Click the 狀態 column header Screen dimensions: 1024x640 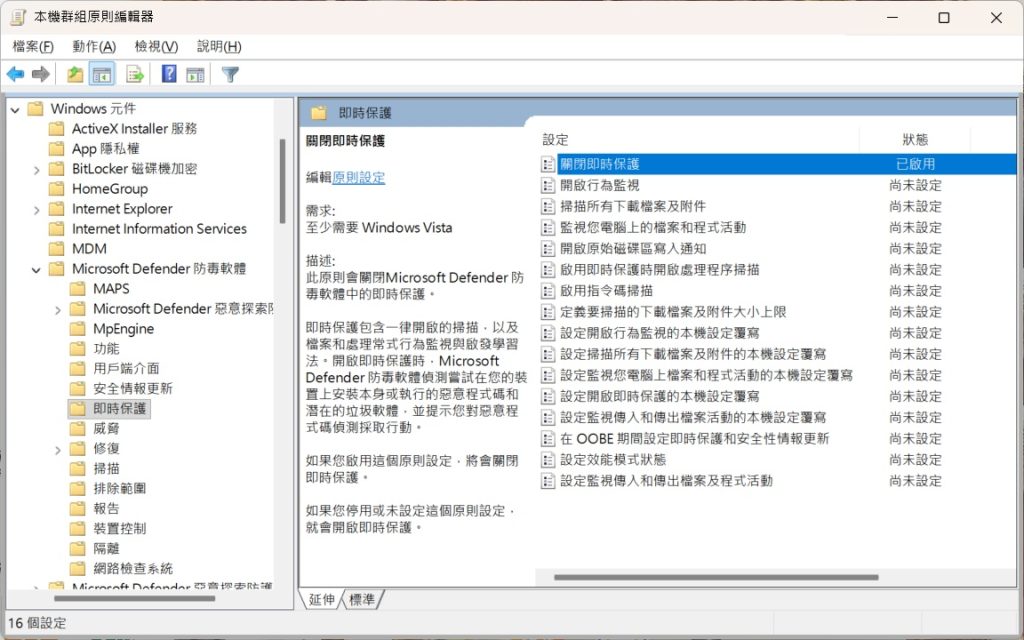coord(914,139)
